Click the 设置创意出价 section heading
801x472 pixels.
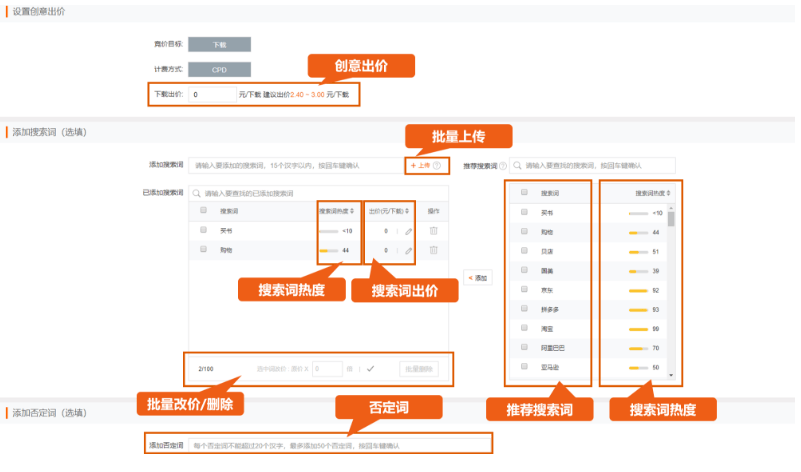[39, 11]
